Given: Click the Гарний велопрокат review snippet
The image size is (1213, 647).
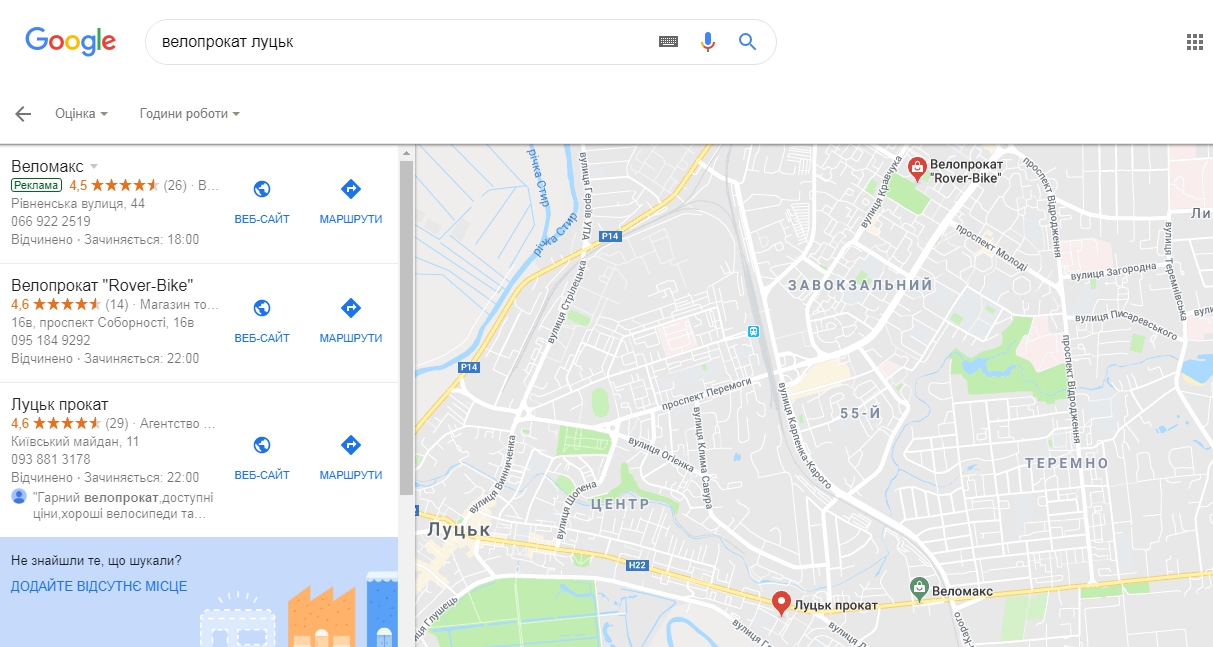Looking at the screenshot, I should 123,505.
